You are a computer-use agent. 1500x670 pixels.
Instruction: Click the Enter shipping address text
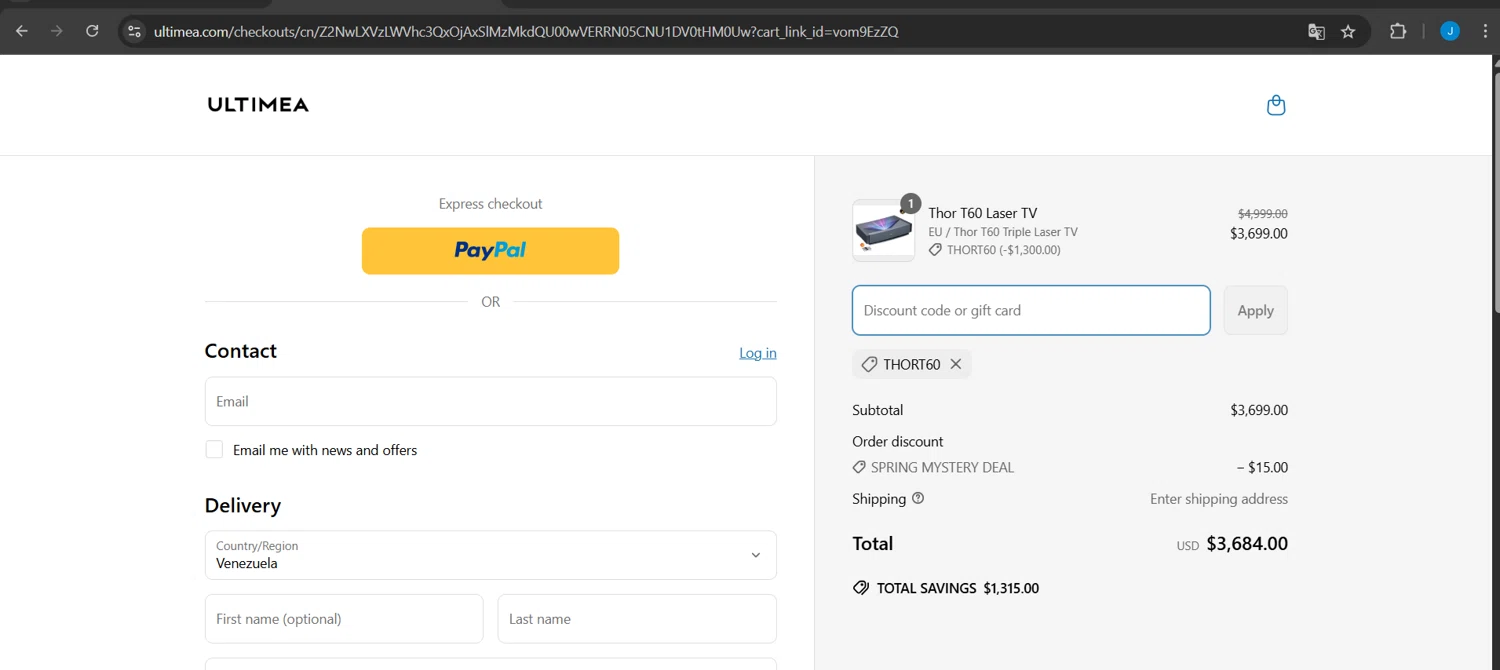1219,498
